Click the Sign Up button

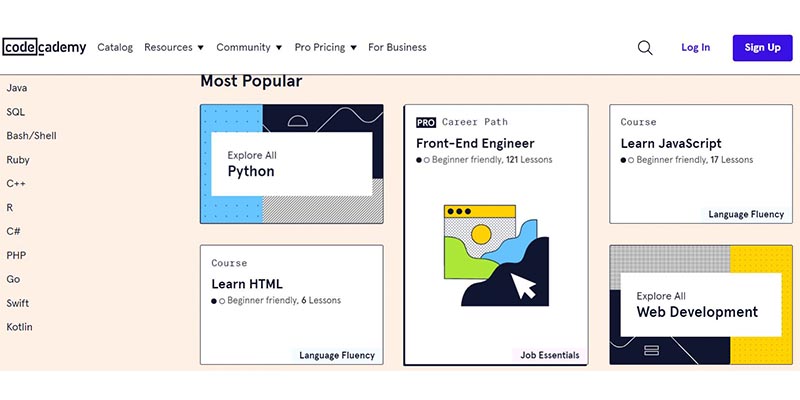pos(762,47)
